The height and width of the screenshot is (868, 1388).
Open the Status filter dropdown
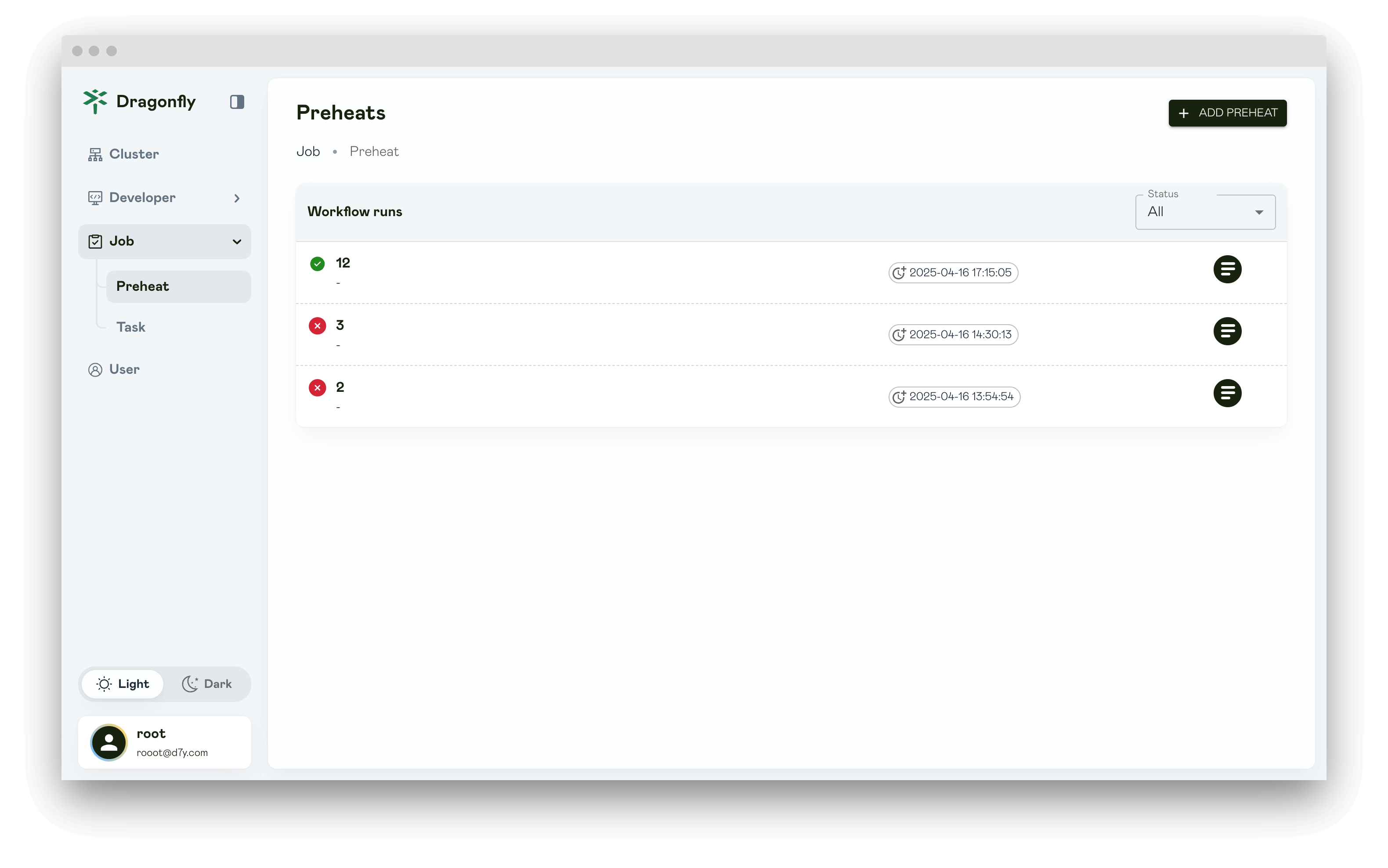pos(1204,212)
